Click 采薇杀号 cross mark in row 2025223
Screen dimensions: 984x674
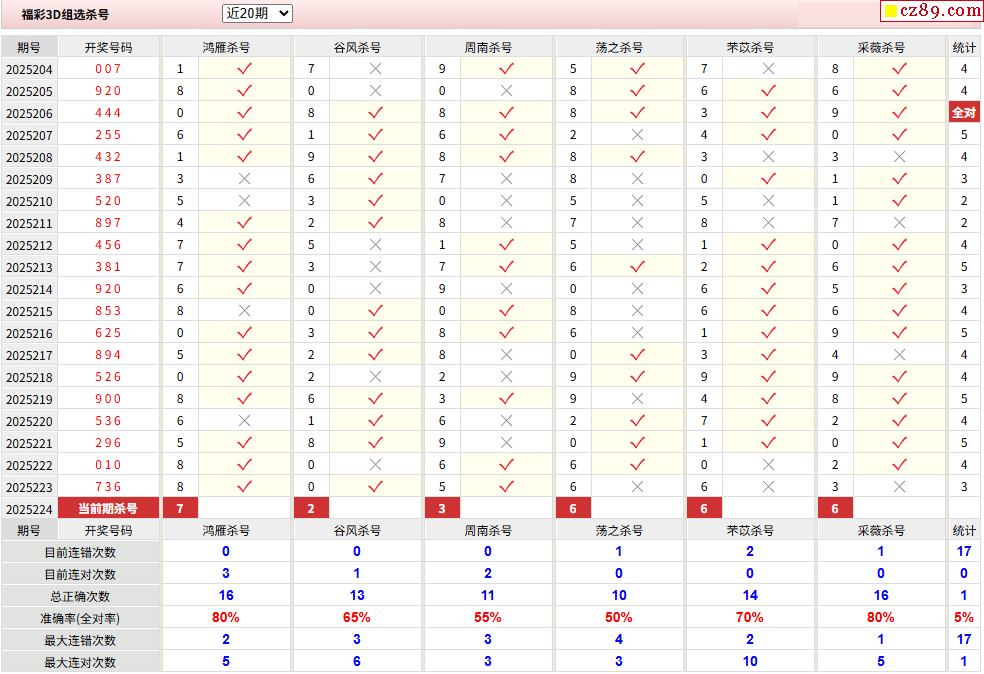[x=899, y=486]
